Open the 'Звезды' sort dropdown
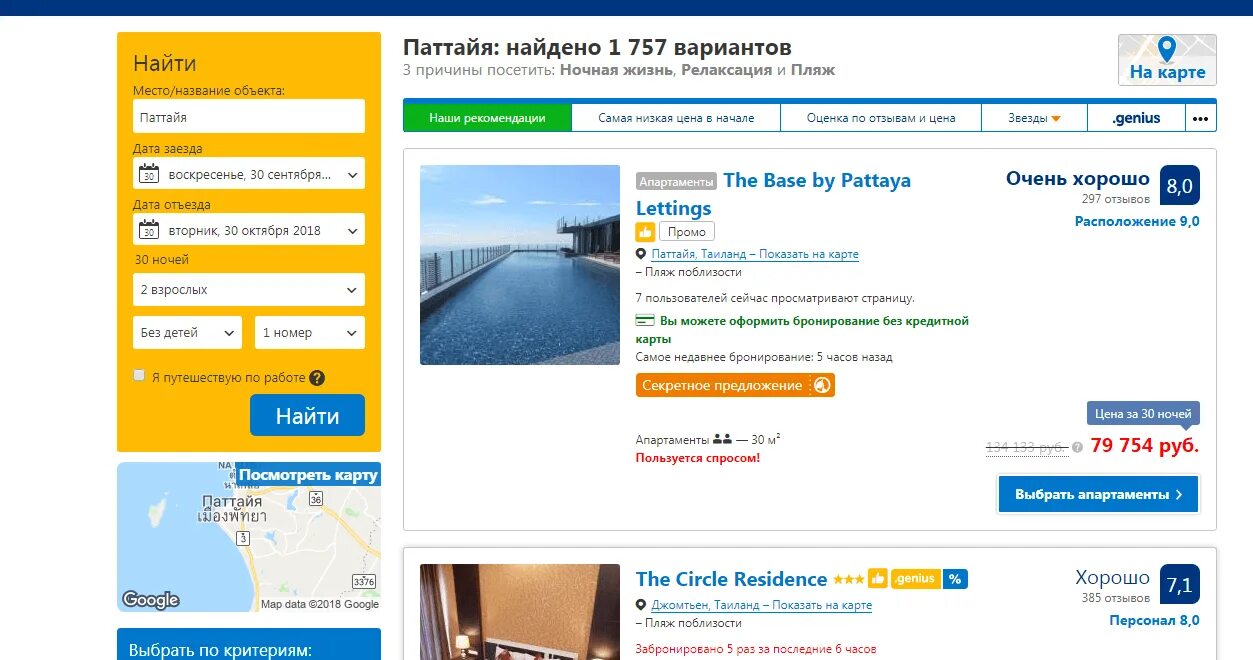This screenshot has width=1253, height=660. point(1034,118)
